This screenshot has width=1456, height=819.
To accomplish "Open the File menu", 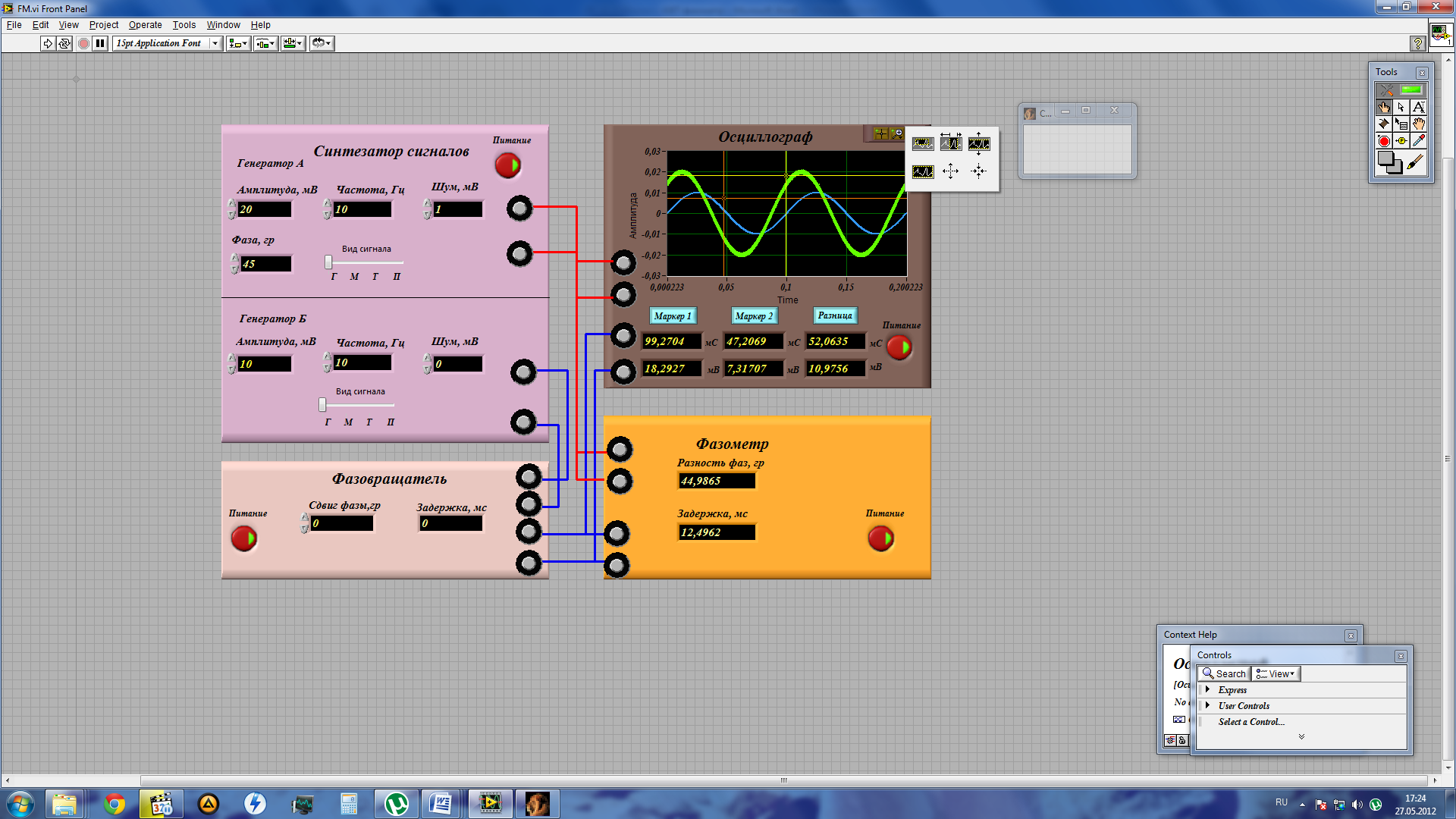I will coord(14,25).
